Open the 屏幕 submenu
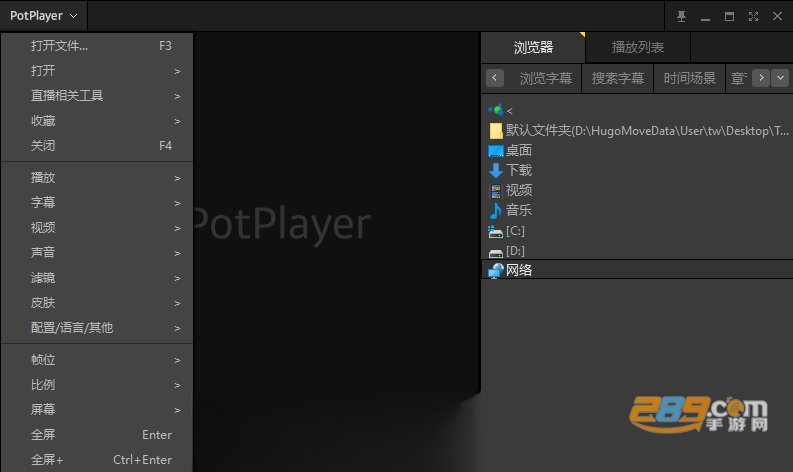 click(x=97, y=410)
